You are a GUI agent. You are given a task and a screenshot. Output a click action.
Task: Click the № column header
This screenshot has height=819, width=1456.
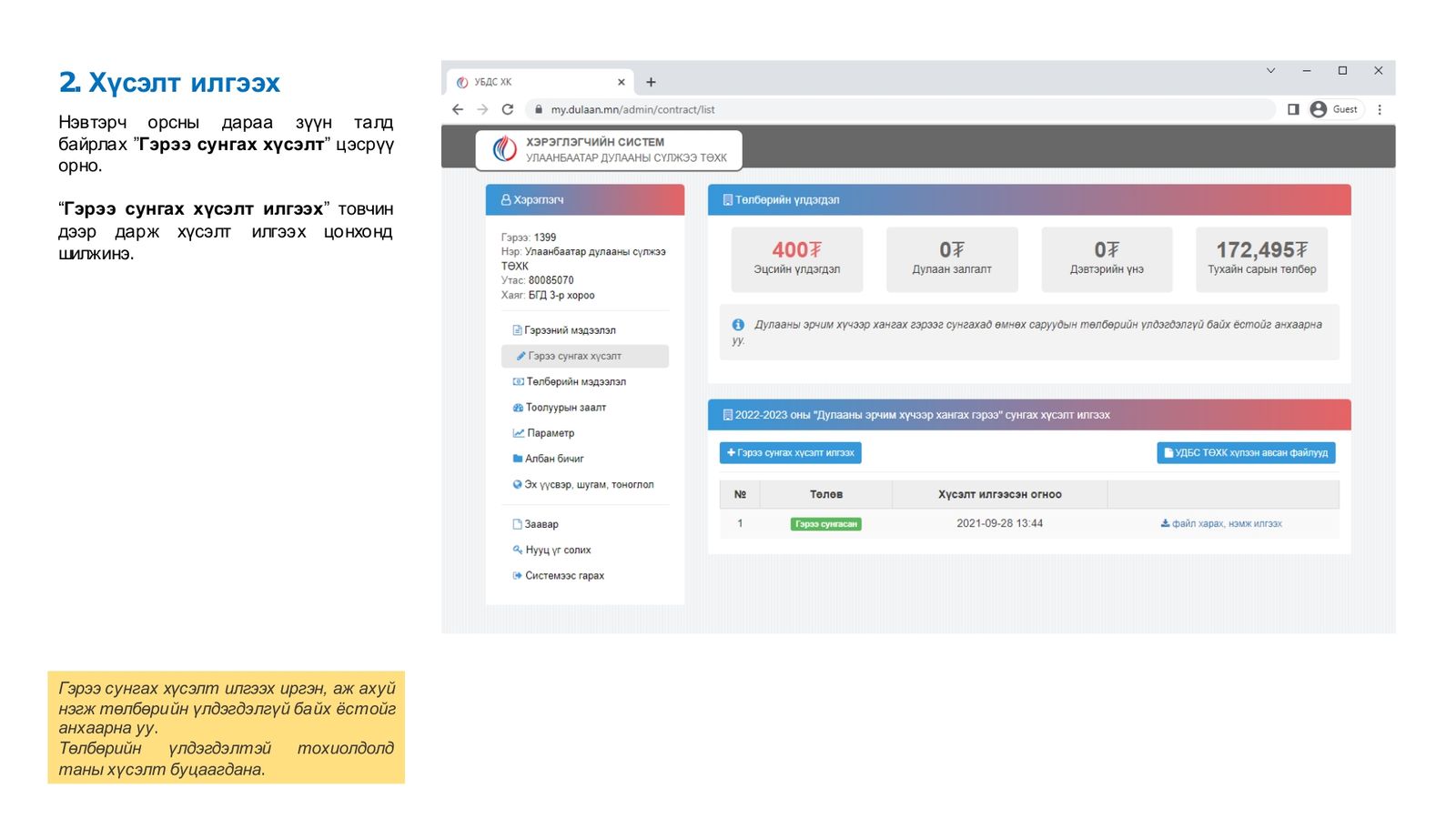click(740, 494)
